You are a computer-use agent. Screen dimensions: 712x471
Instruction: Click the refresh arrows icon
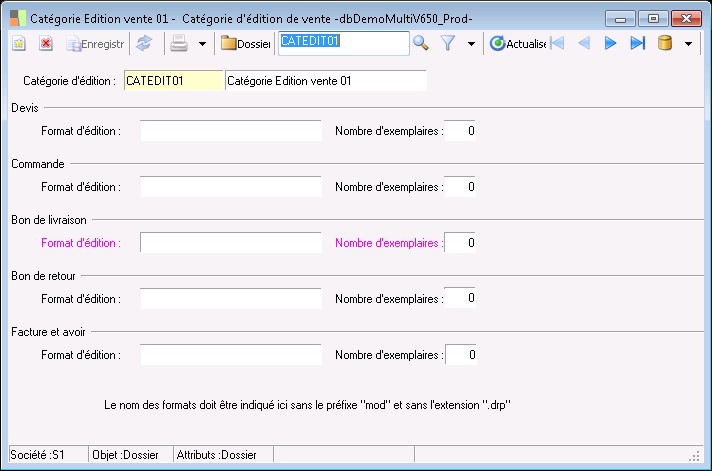point(144,44)
